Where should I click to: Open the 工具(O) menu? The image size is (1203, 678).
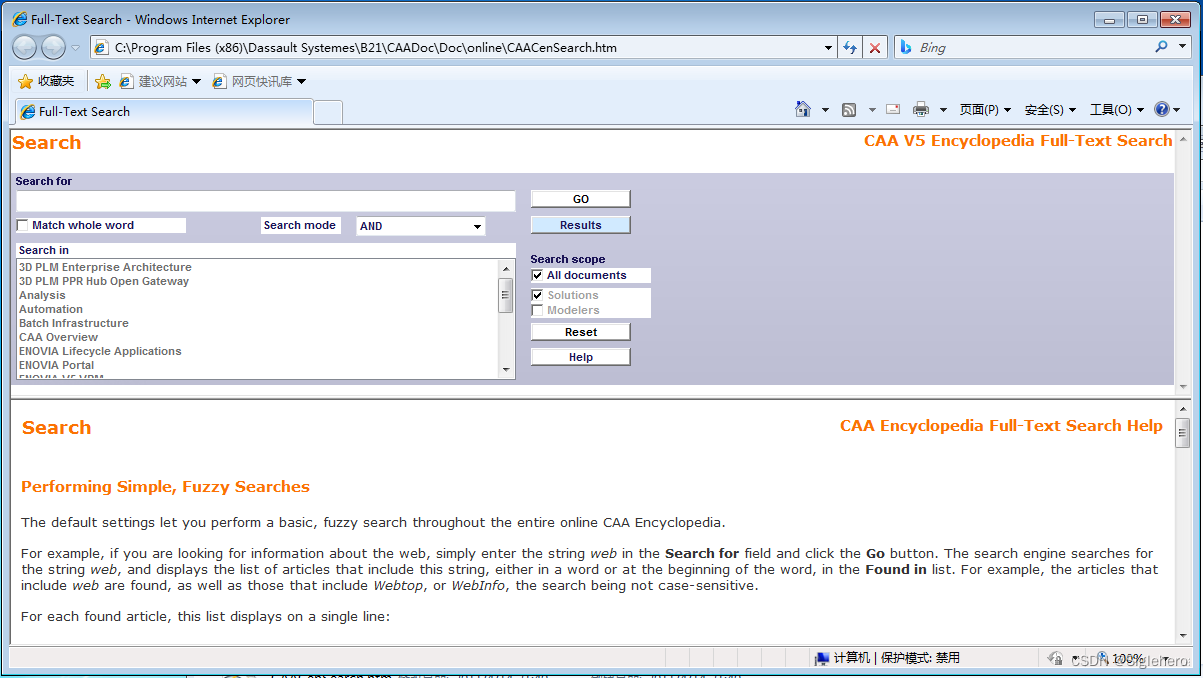point(1116,110)
